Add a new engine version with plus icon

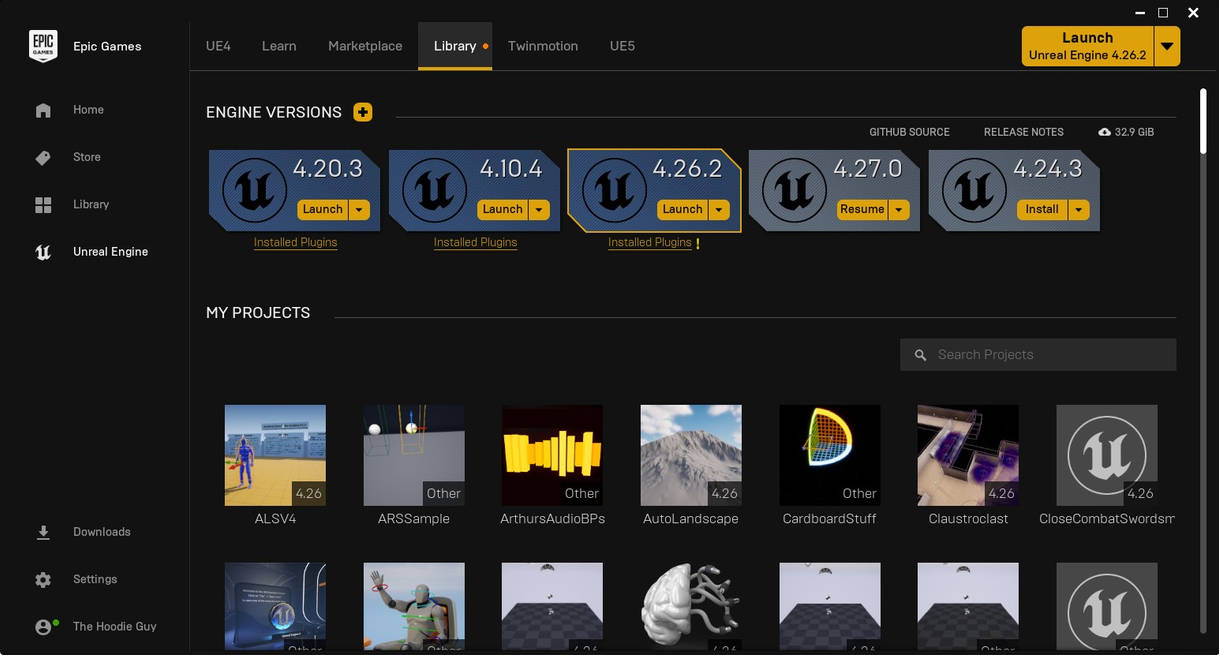pos(363,112)
